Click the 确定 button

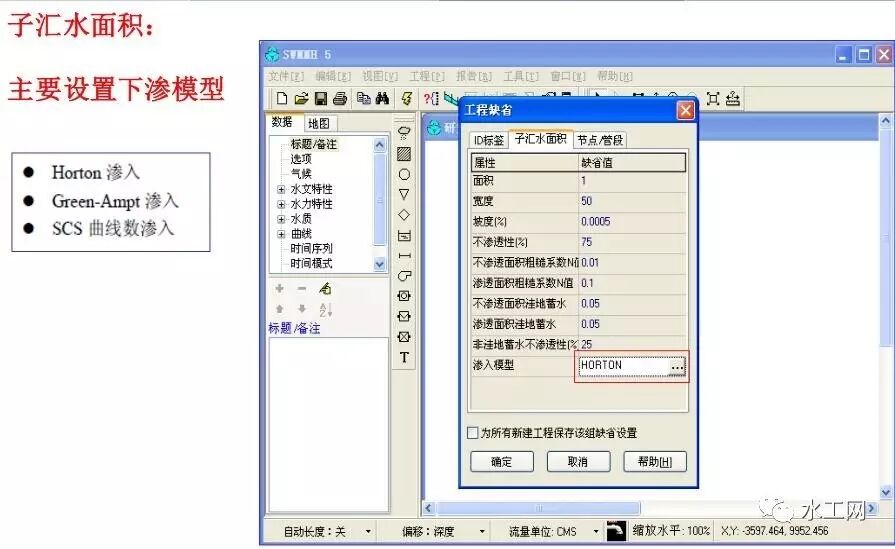(x=502, y=462)
